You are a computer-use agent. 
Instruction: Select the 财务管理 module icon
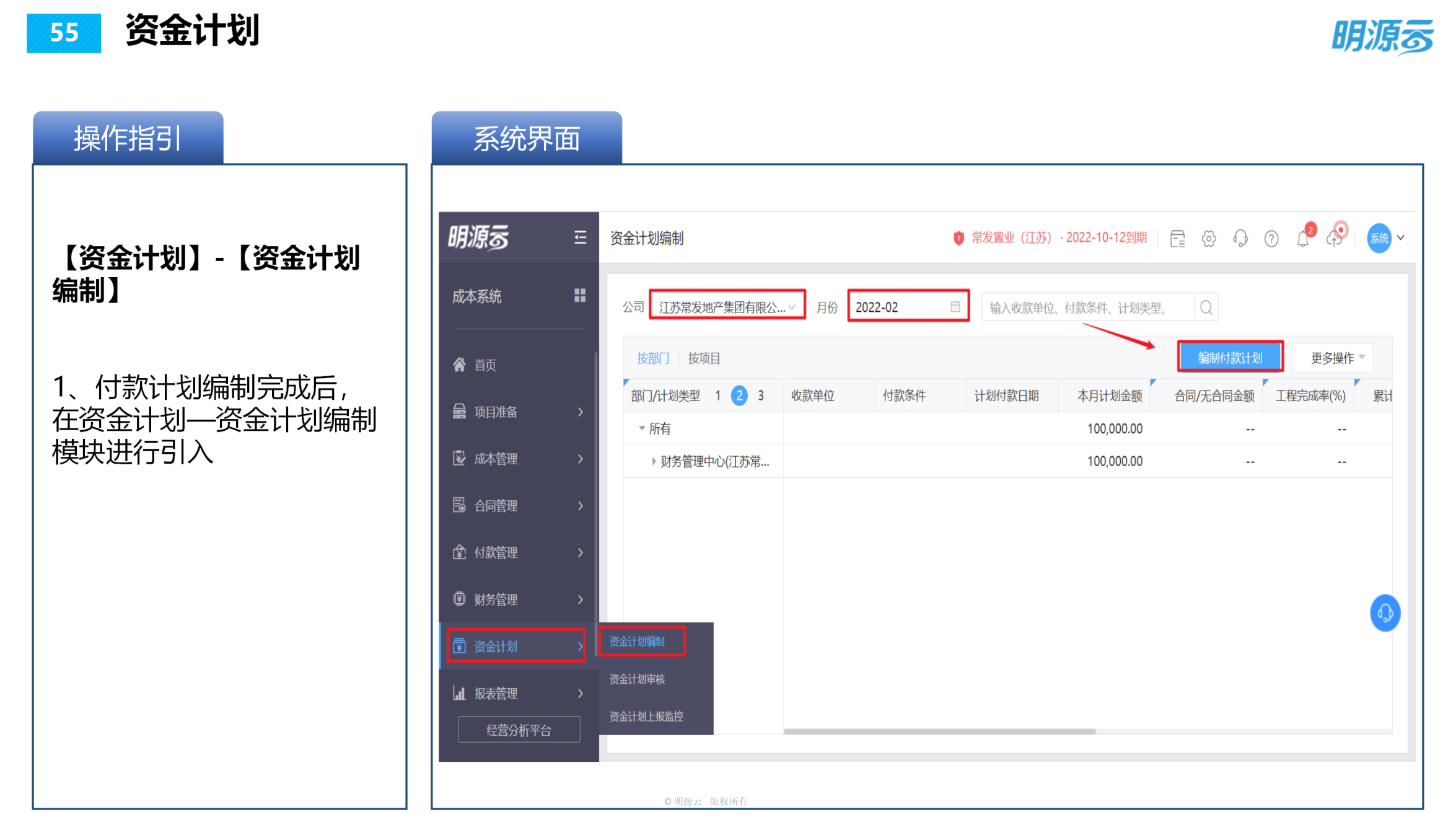[458, 599]
